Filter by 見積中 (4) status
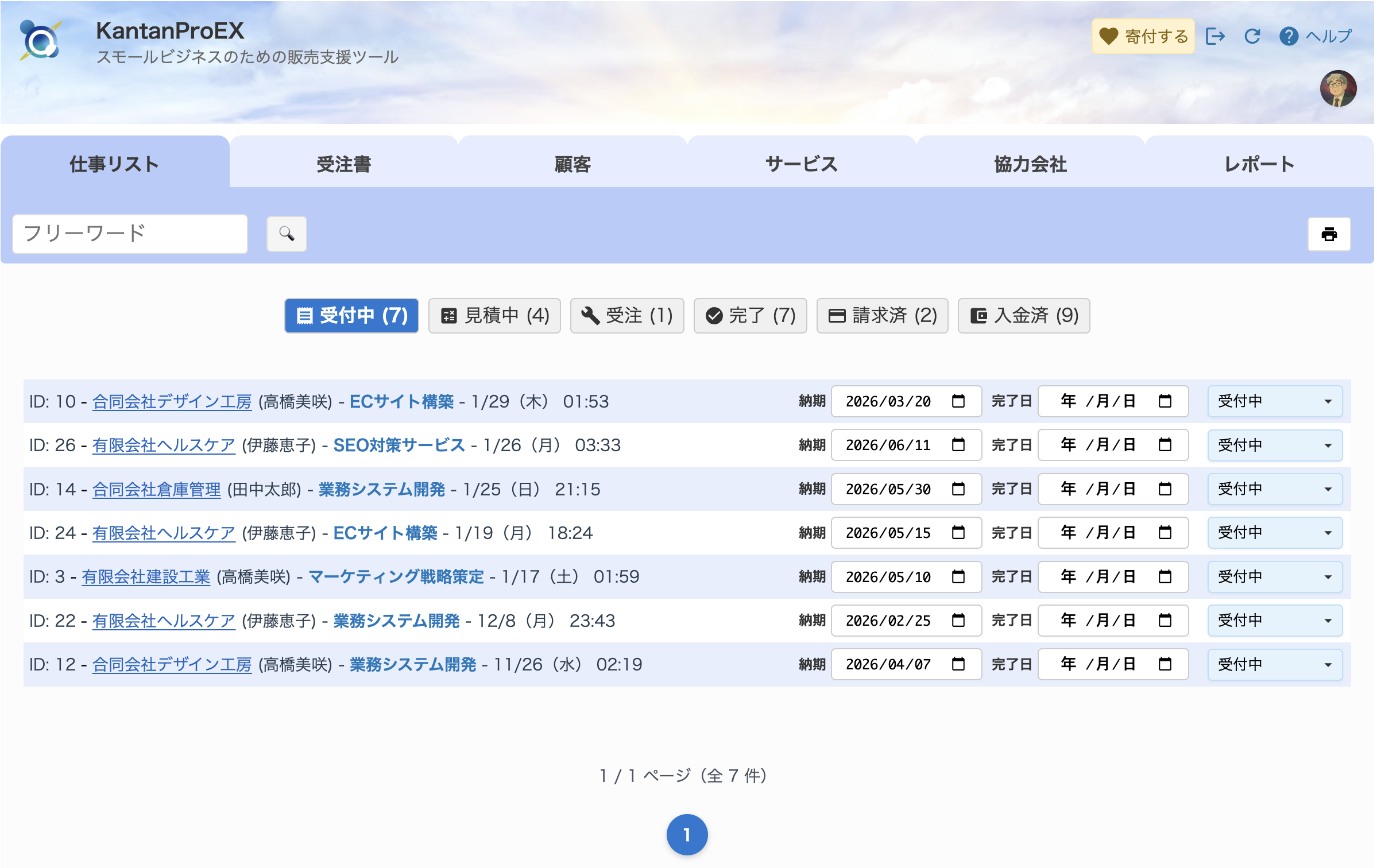Viewport: 1377px width, 868px height. coord(494,315)
